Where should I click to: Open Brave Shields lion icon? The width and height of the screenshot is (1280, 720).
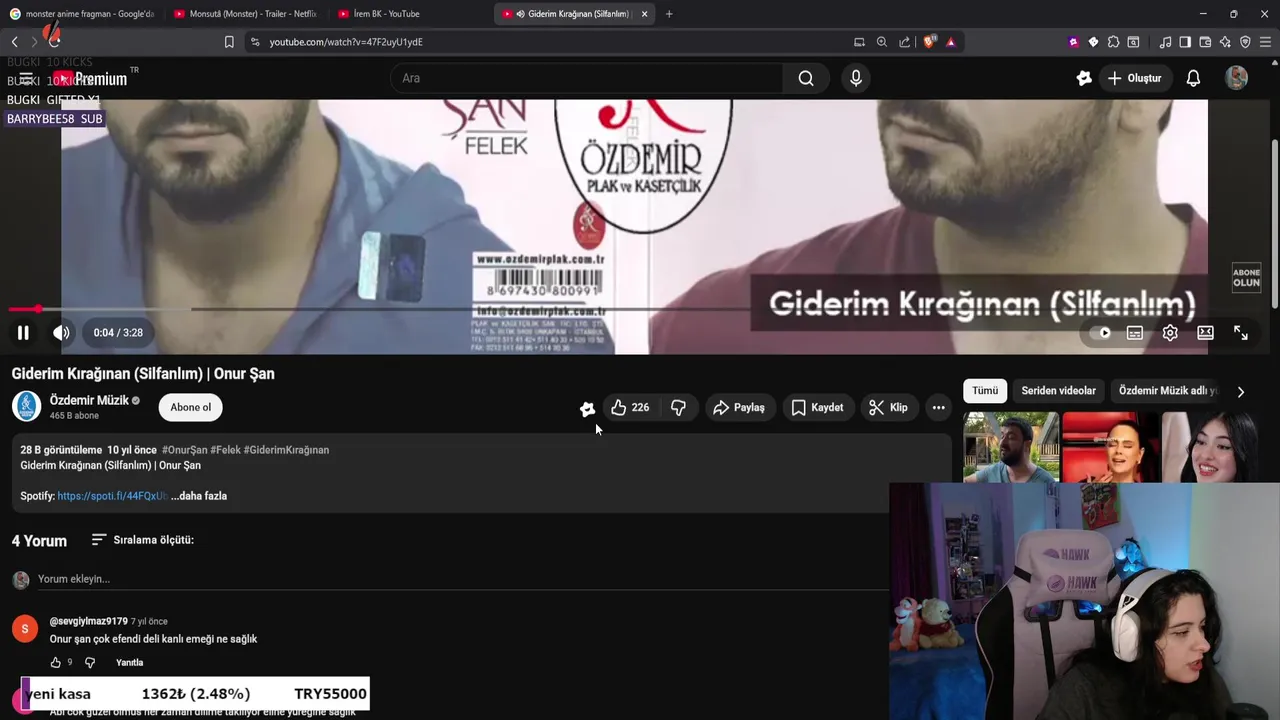click(930, 42)
